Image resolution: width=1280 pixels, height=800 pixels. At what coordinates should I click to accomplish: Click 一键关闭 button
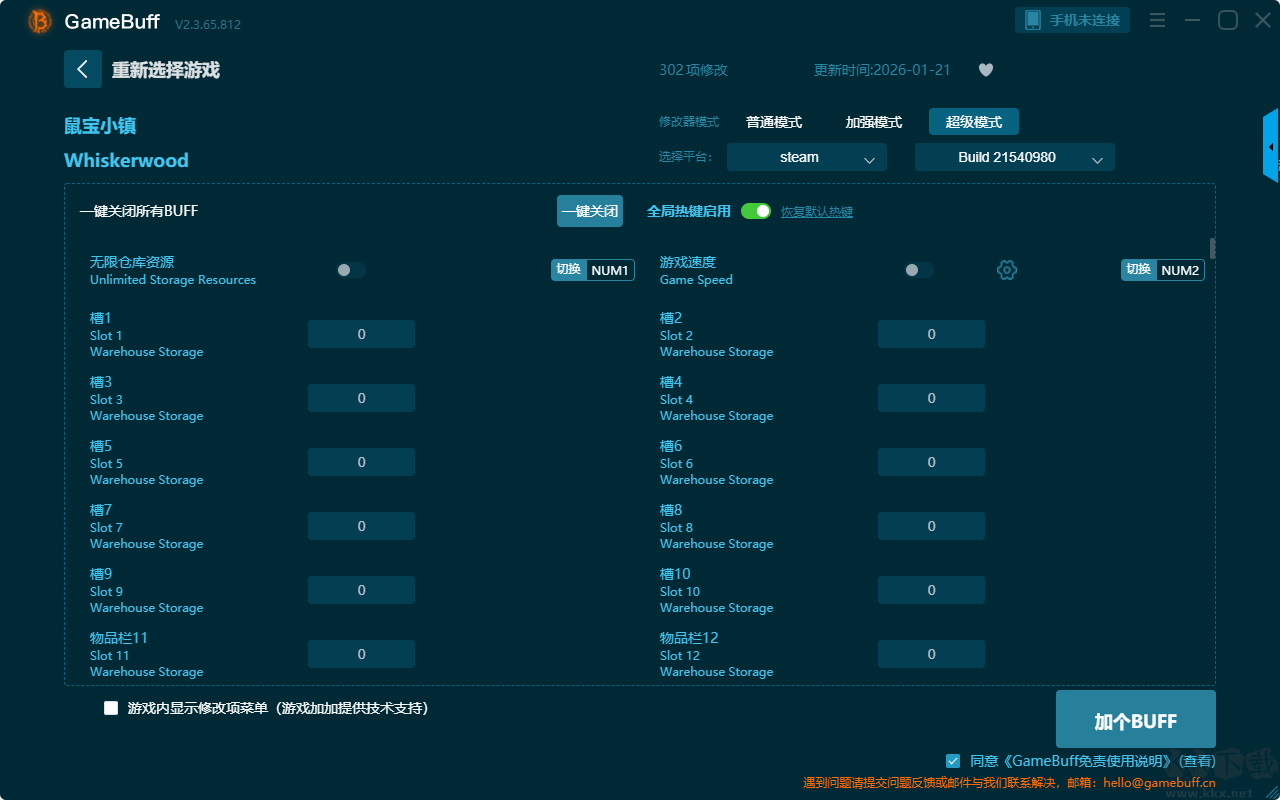point(590,211)
